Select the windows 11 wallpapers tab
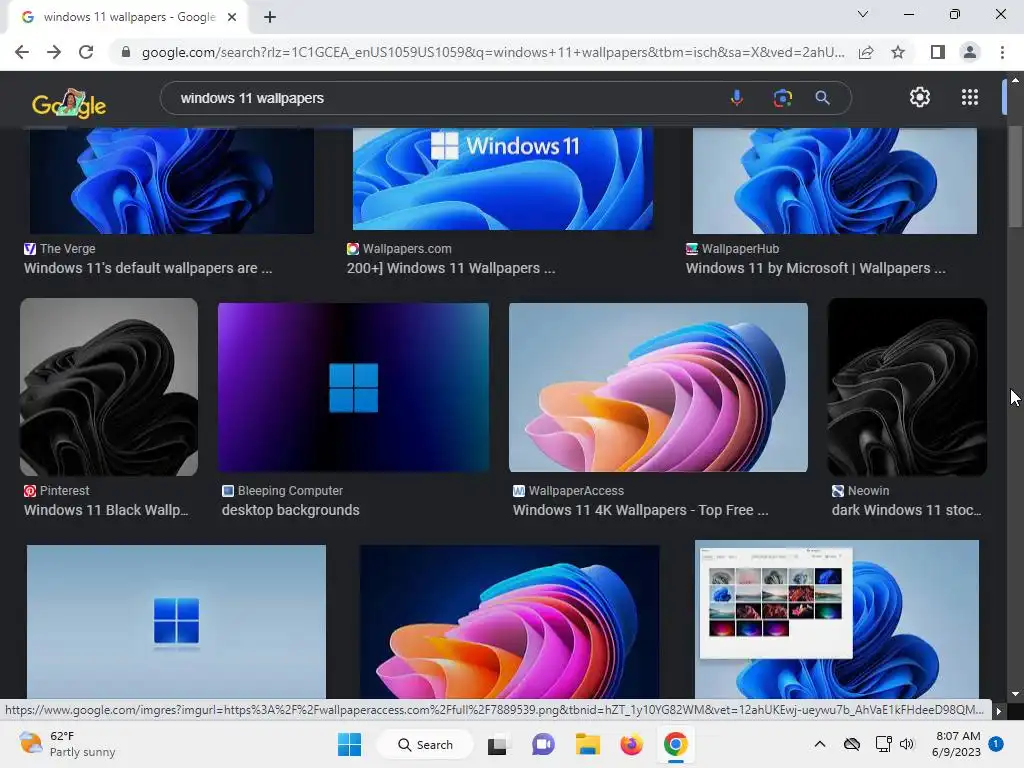Image resolution: width=1024 pixels, height=768 pixels. point(128,17)
